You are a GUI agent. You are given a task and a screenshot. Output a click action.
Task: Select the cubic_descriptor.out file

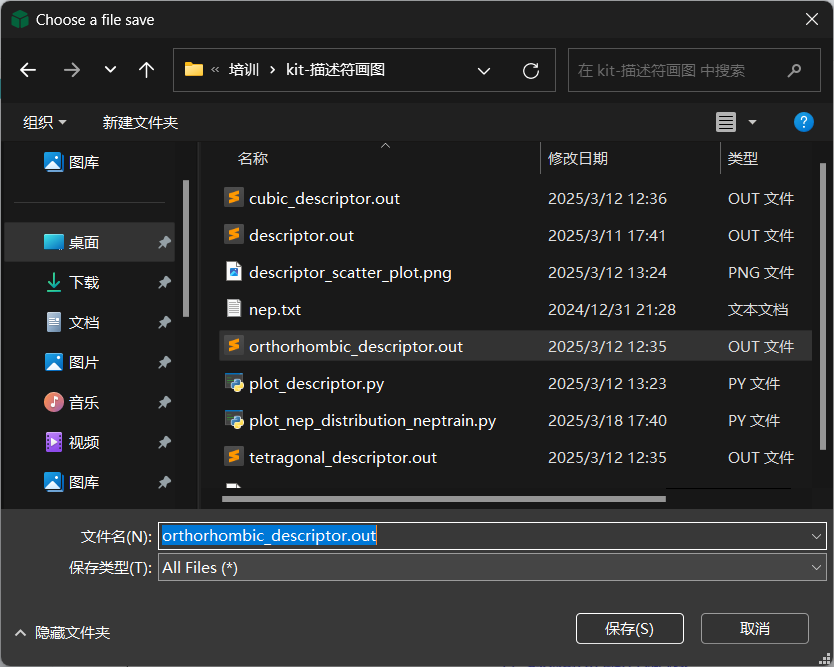click(x=324, y=198)
